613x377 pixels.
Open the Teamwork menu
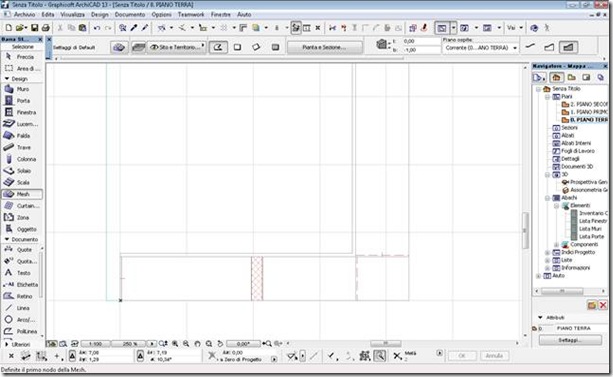point(191,14)
